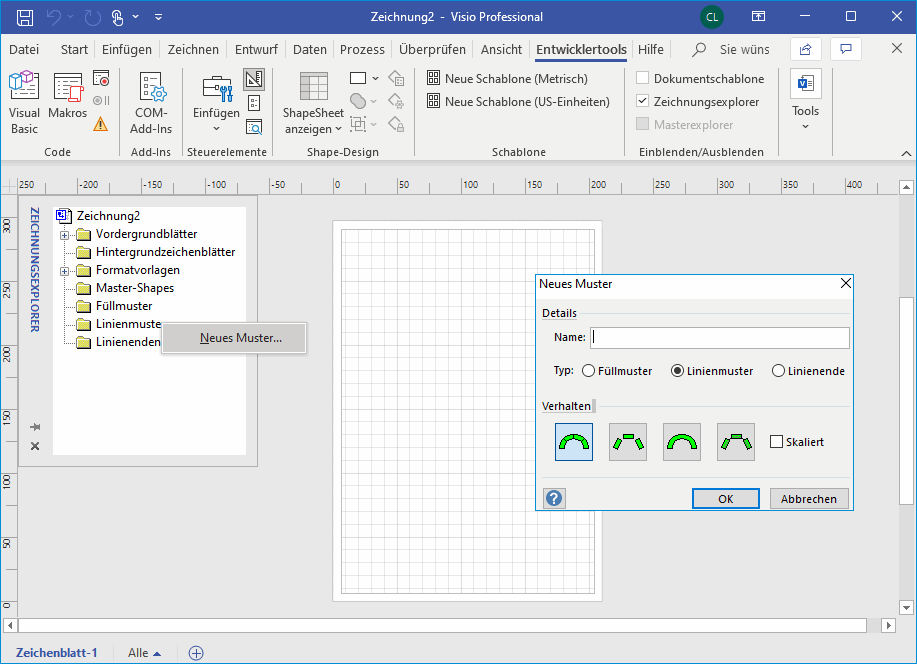Switch to the Einfügen ribbon tab
917x664 pixels.
coord(127,49)
